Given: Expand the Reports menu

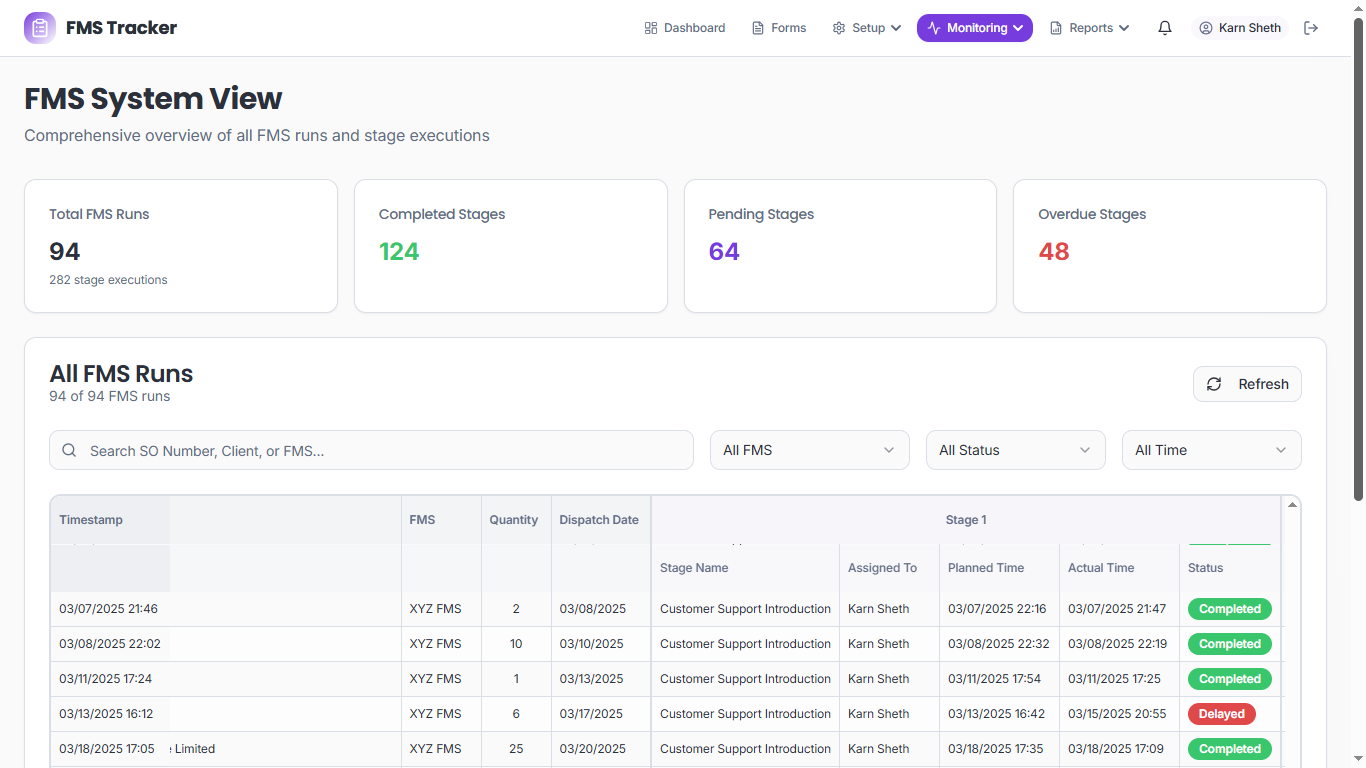Looking at the screenshot, I should pyautogui.click(x=1090, y=28).
